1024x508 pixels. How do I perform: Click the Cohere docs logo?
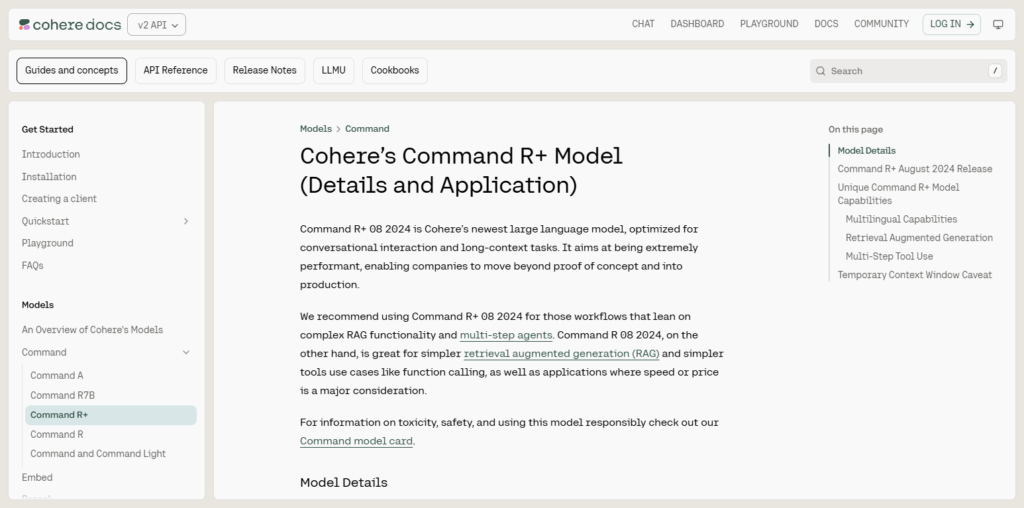70,25
